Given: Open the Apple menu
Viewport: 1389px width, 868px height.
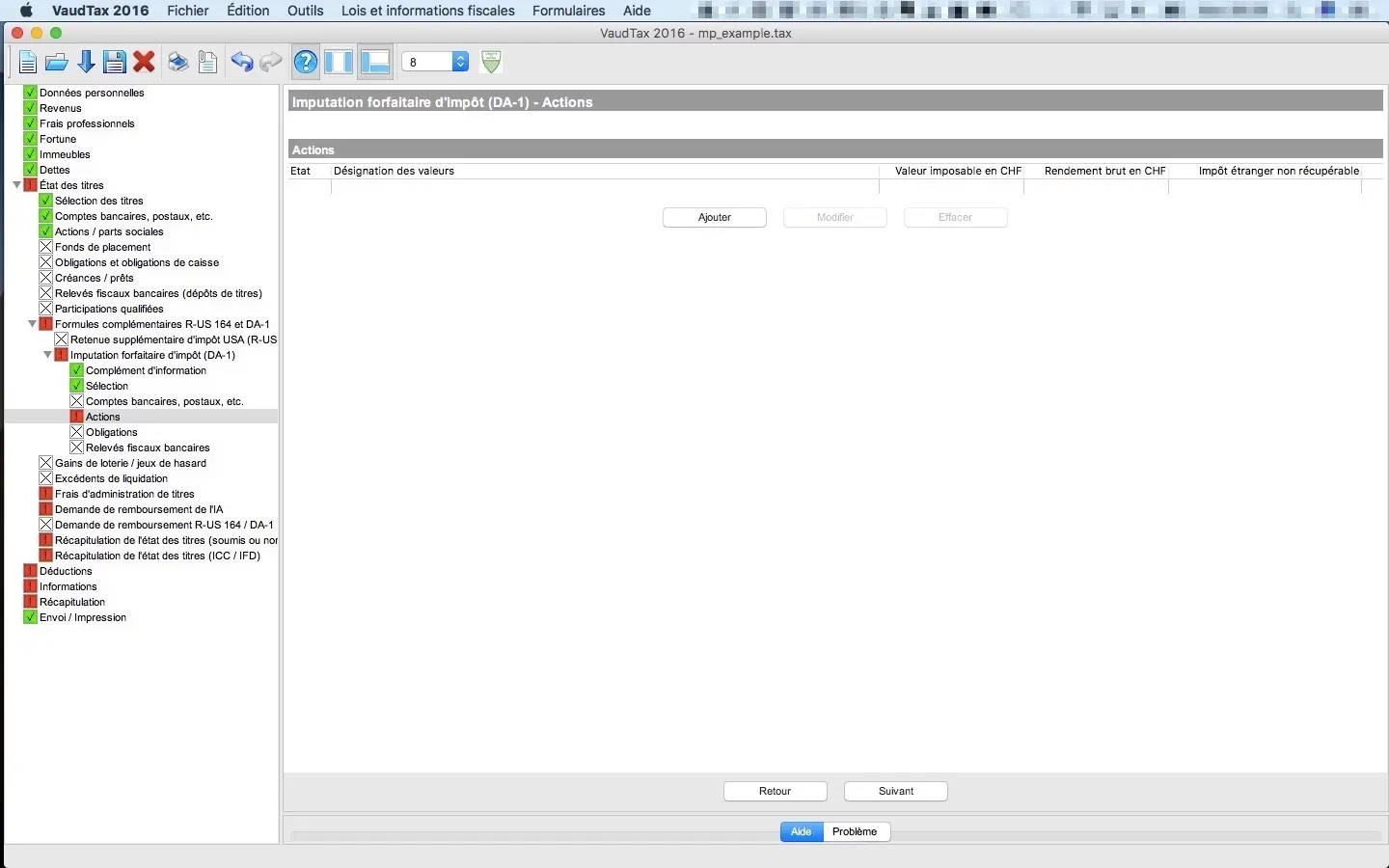Looking at the screenshot, I should [26, 11].
